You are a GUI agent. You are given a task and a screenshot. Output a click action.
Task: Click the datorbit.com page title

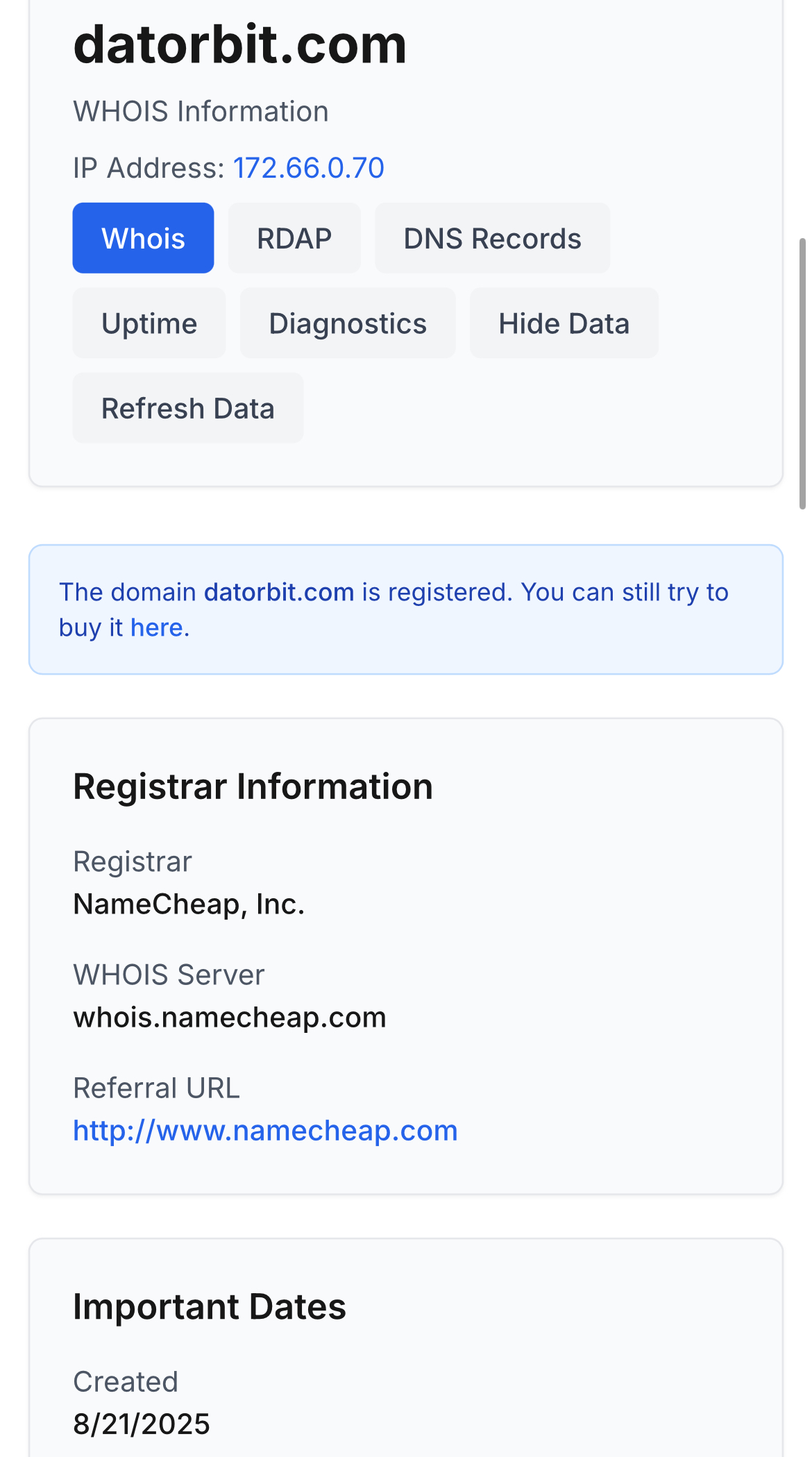[240, 44]
